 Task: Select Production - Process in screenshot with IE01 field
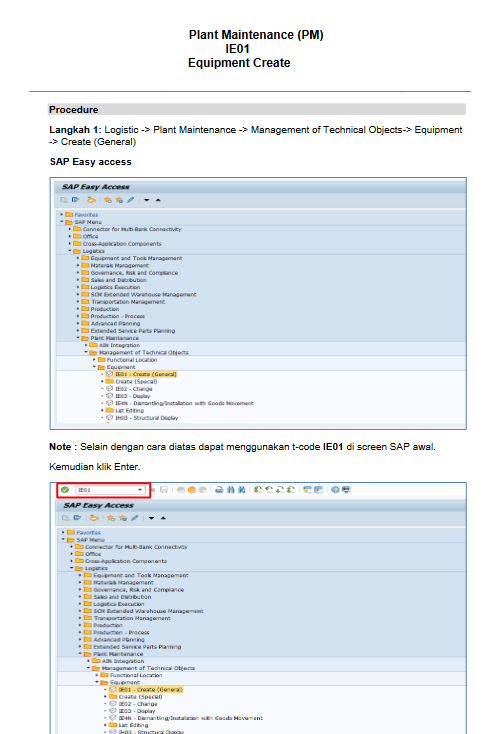pos(121,632)
